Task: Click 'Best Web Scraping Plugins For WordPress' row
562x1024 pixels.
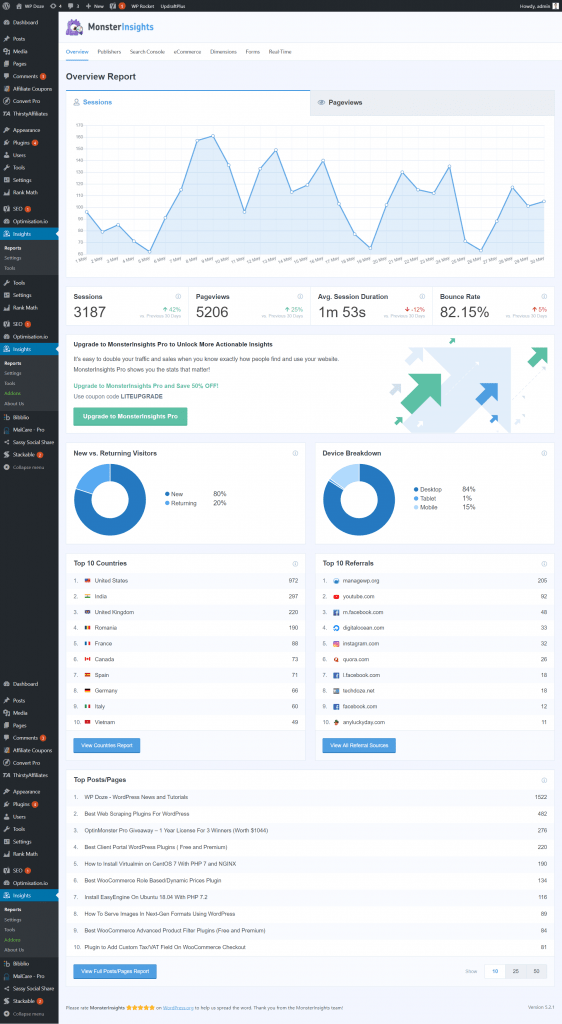Action: [310, 814]
